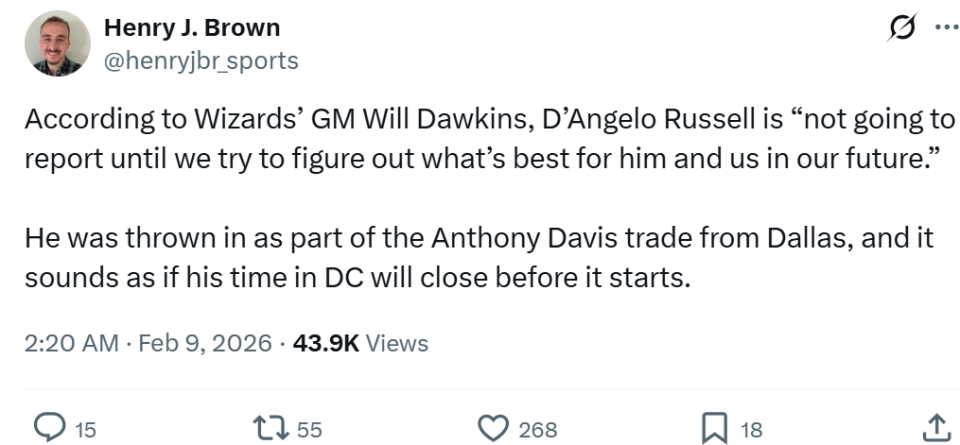Click the Grok slashed-circle icon

coord(903,27)
